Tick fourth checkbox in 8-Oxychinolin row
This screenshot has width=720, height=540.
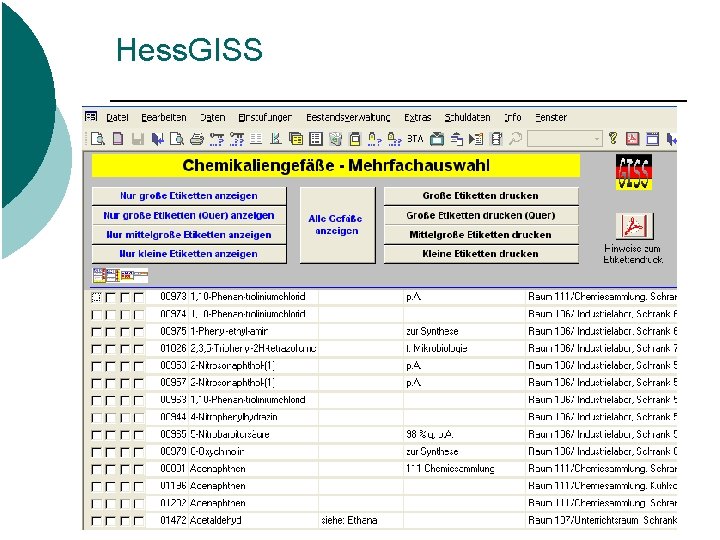pos(139,452)
